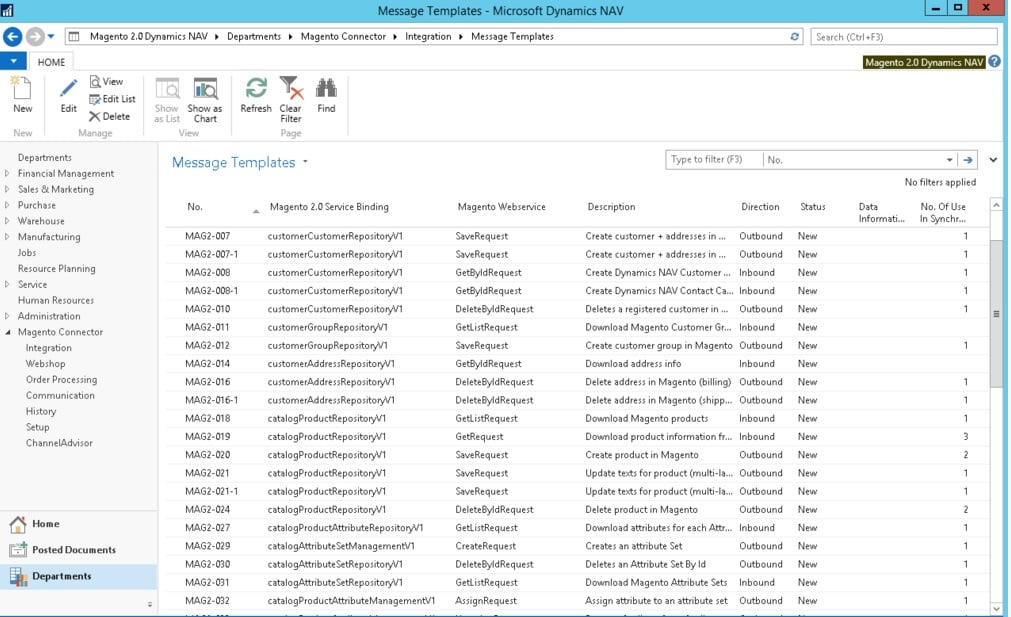This screenshot has height=617, width=1011.
Task: Collapse the Magento Connector tree node
Action: [x=7, y=332]
